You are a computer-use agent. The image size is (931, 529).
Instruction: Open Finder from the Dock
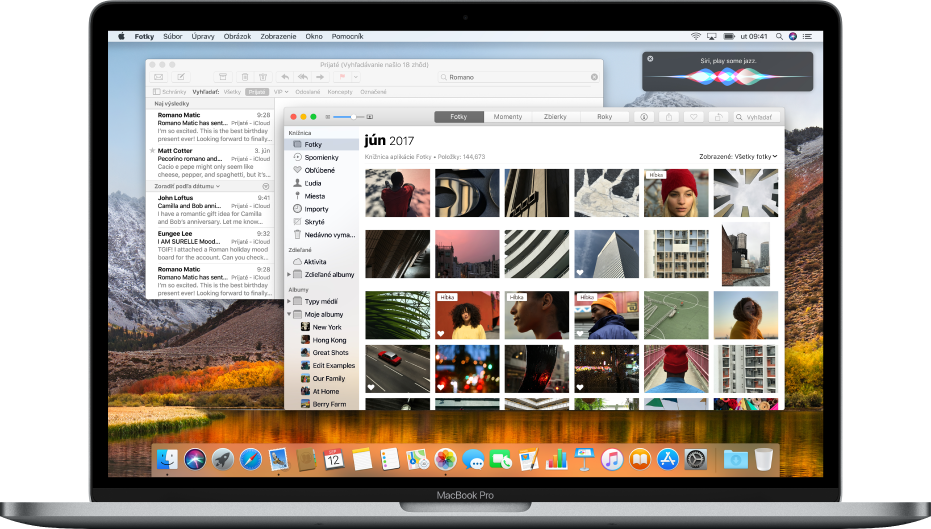167,460
